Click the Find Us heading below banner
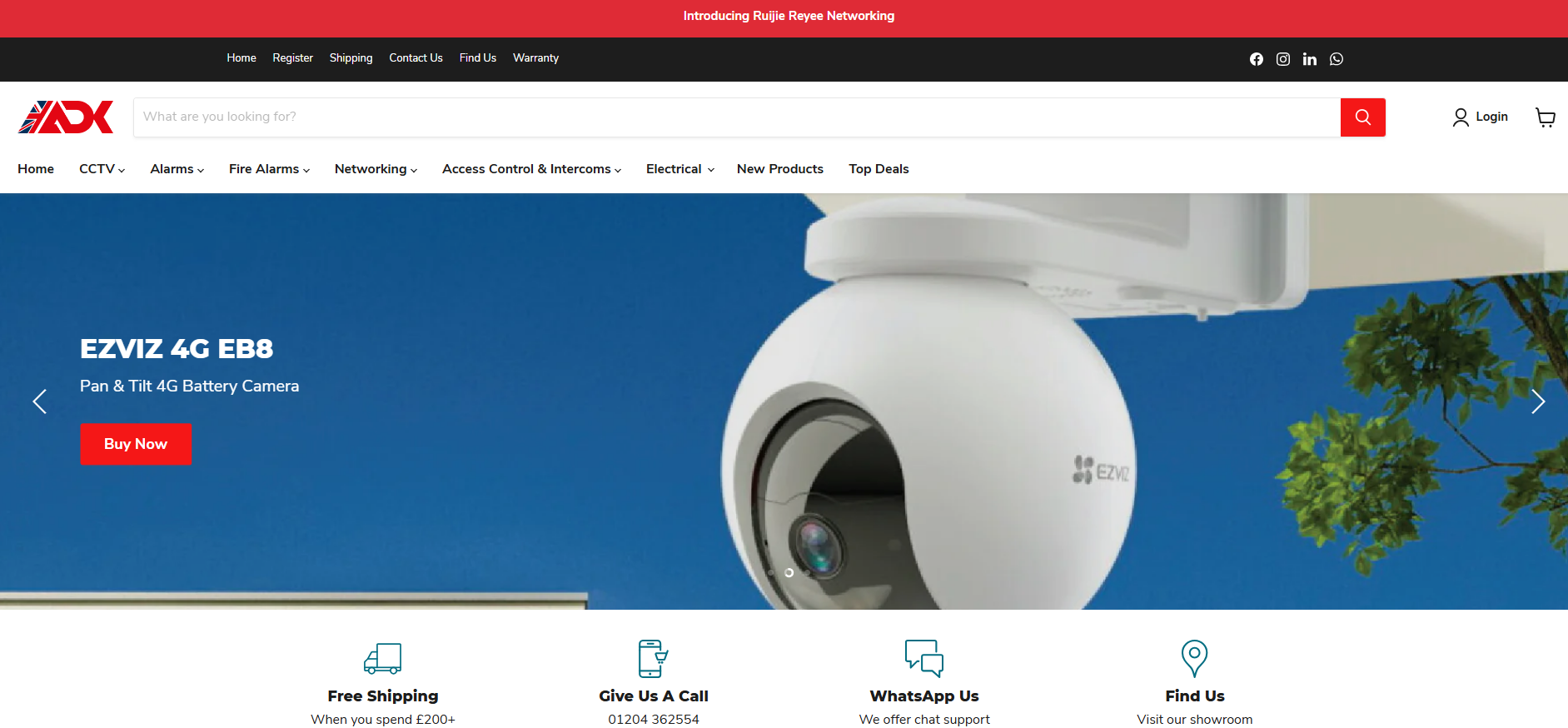Screen dimensions: 1568x728 coord(1195,696)
